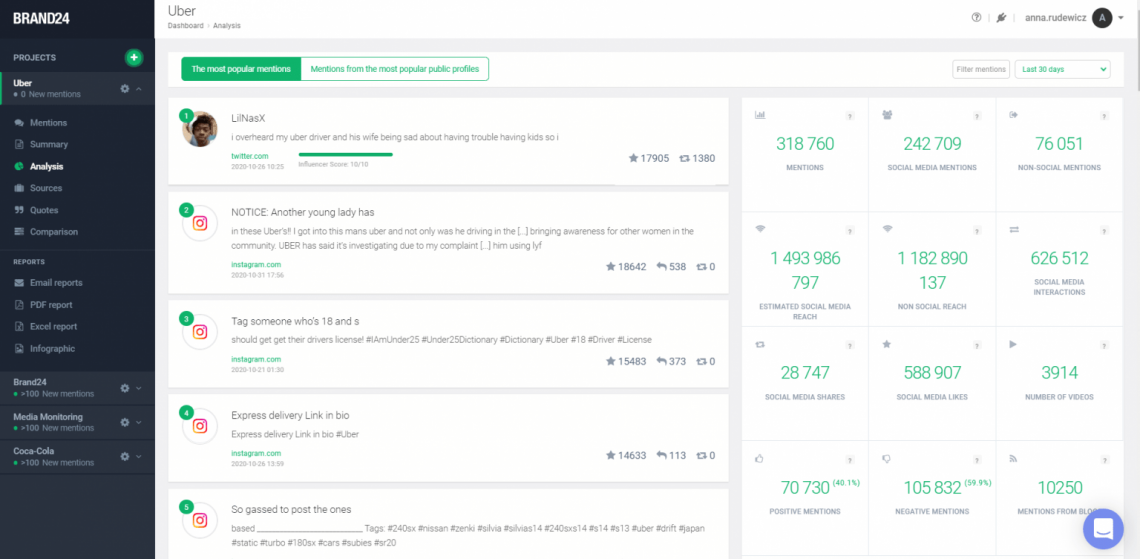The height and width of the screenshot is (559, 1140).
Task: Open PDF report in sidebar
Action: coord(51,305)
